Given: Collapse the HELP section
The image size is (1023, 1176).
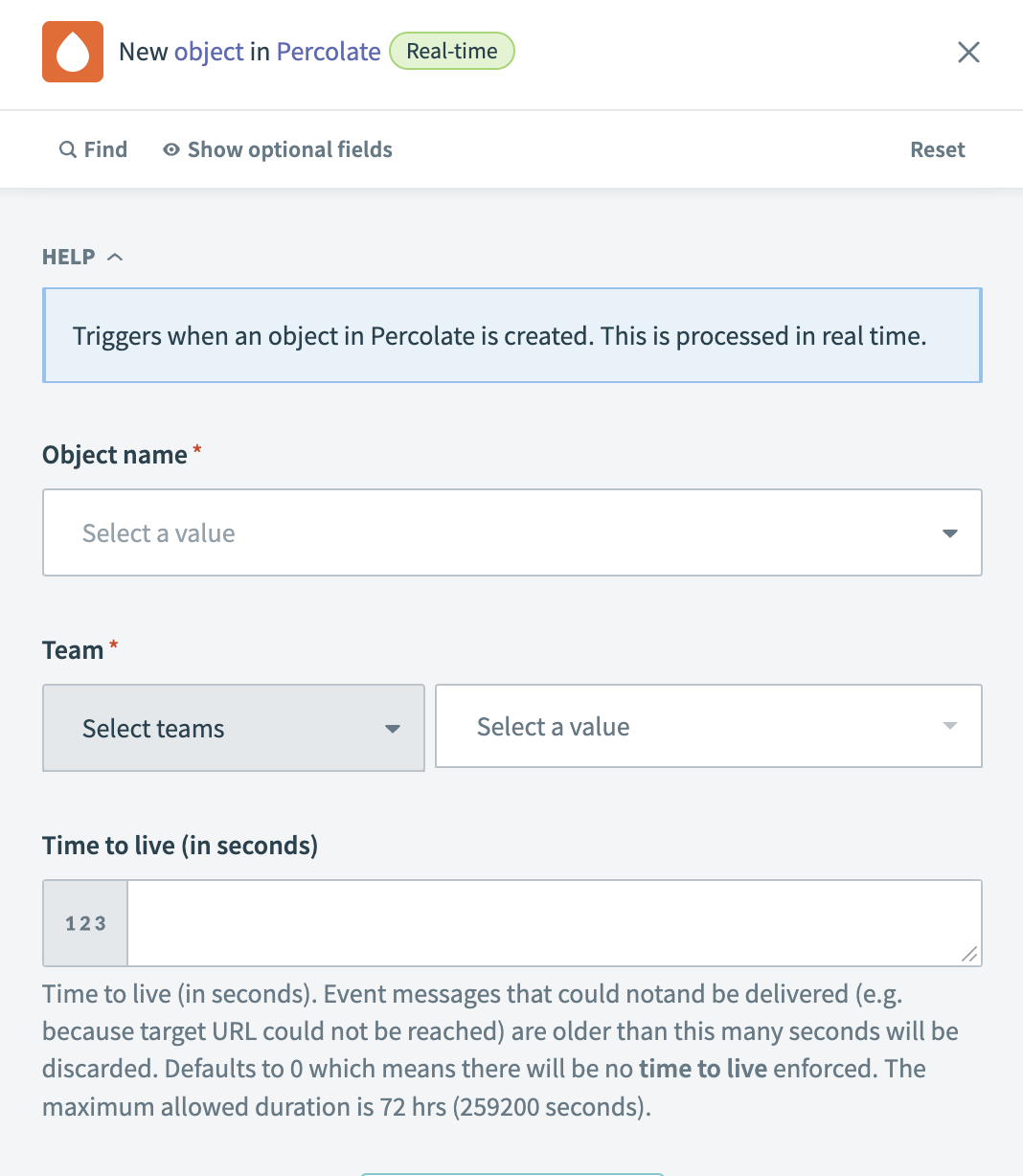Looking at the screenshot, I should [115, 256].
